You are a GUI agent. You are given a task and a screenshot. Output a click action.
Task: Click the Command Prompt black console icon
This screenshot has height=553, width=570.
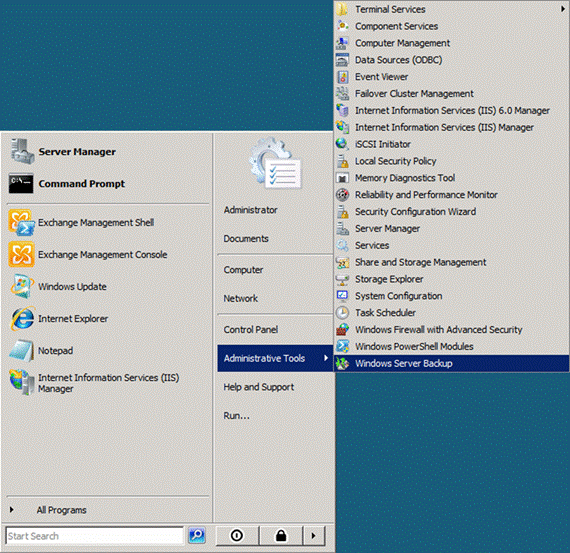[x=21, y=183]
